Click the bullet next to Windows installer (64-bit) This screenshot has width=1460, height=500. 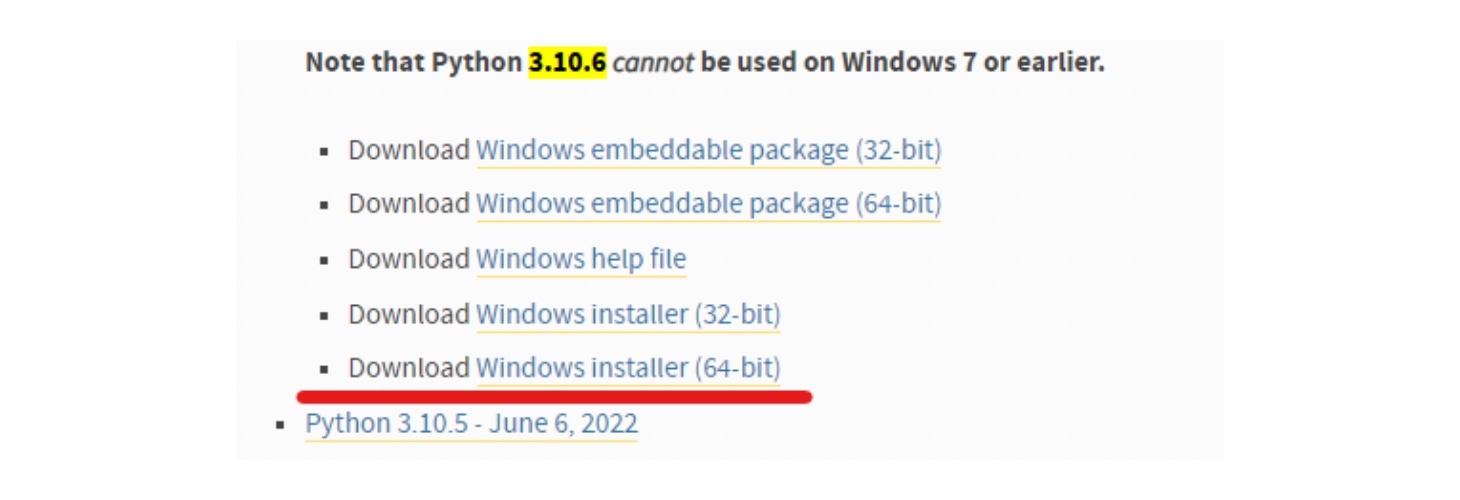point(324,369)
